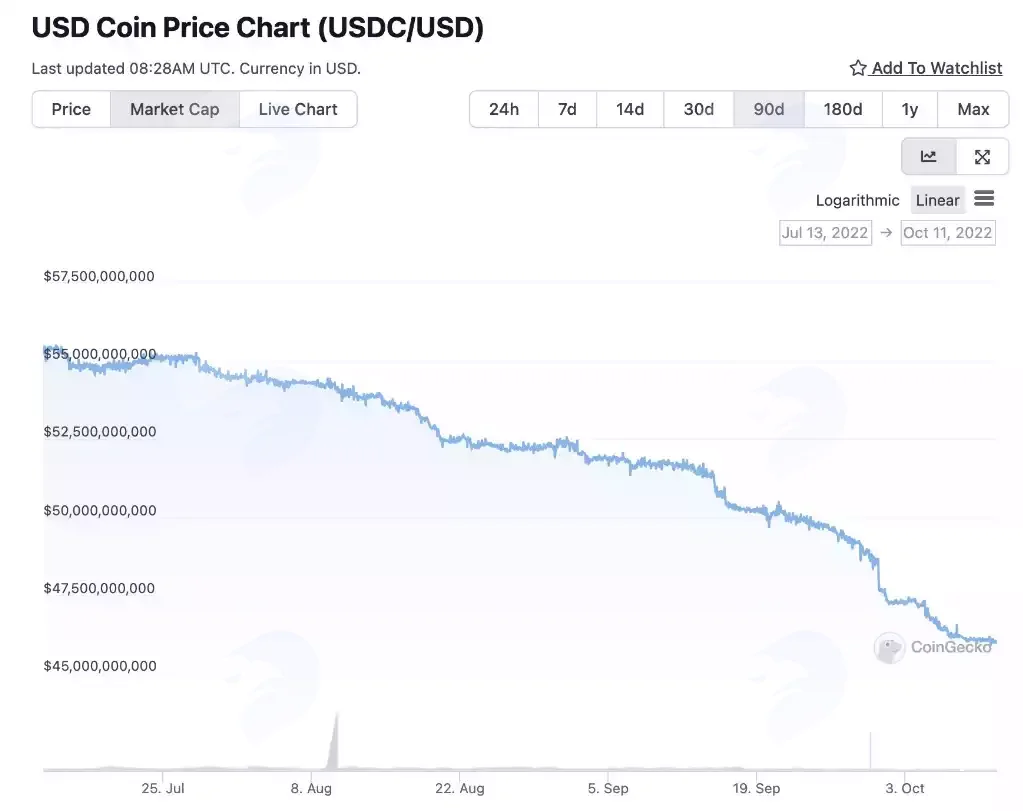Viewport: 1023px width, 811px height.
Task: Select the 14d range button
Action: tap(630, 109)
